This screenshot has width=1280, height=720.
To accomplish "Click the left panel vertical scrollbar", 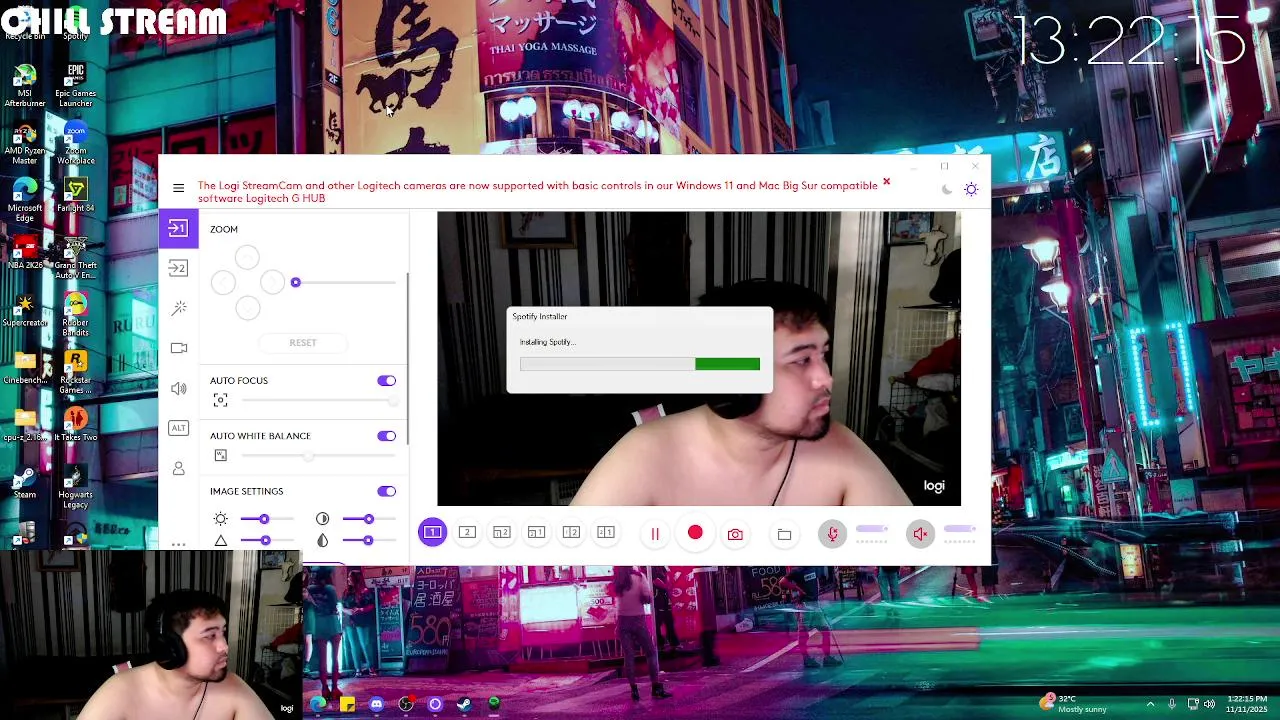I will [407, 360].
